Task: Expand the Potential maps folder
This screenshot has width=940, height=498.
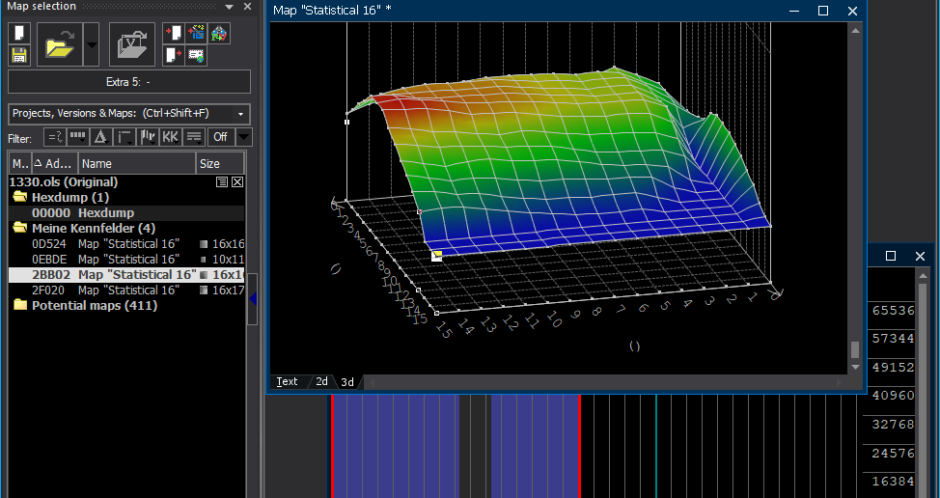Action: coord(19,306)
